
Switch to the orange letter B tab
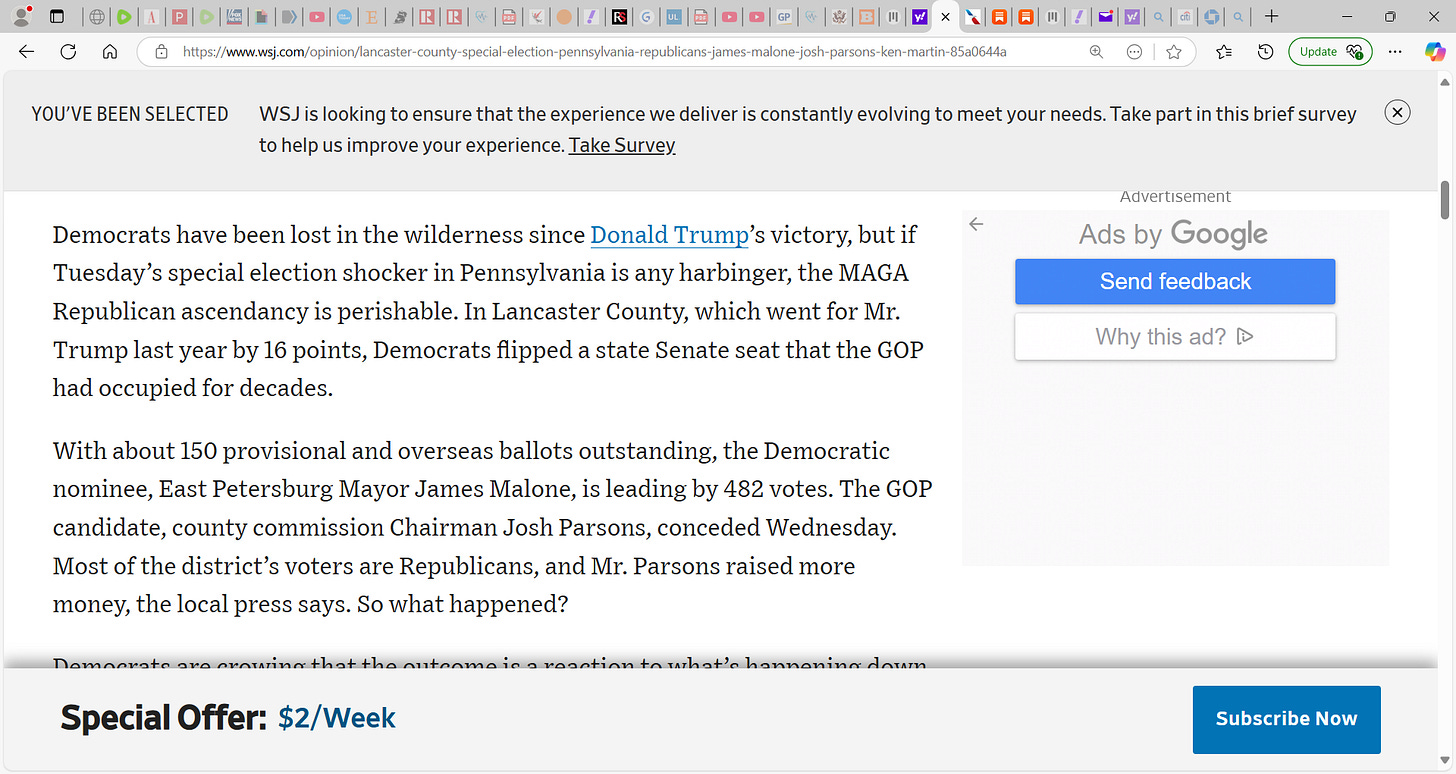coord(866,17)
